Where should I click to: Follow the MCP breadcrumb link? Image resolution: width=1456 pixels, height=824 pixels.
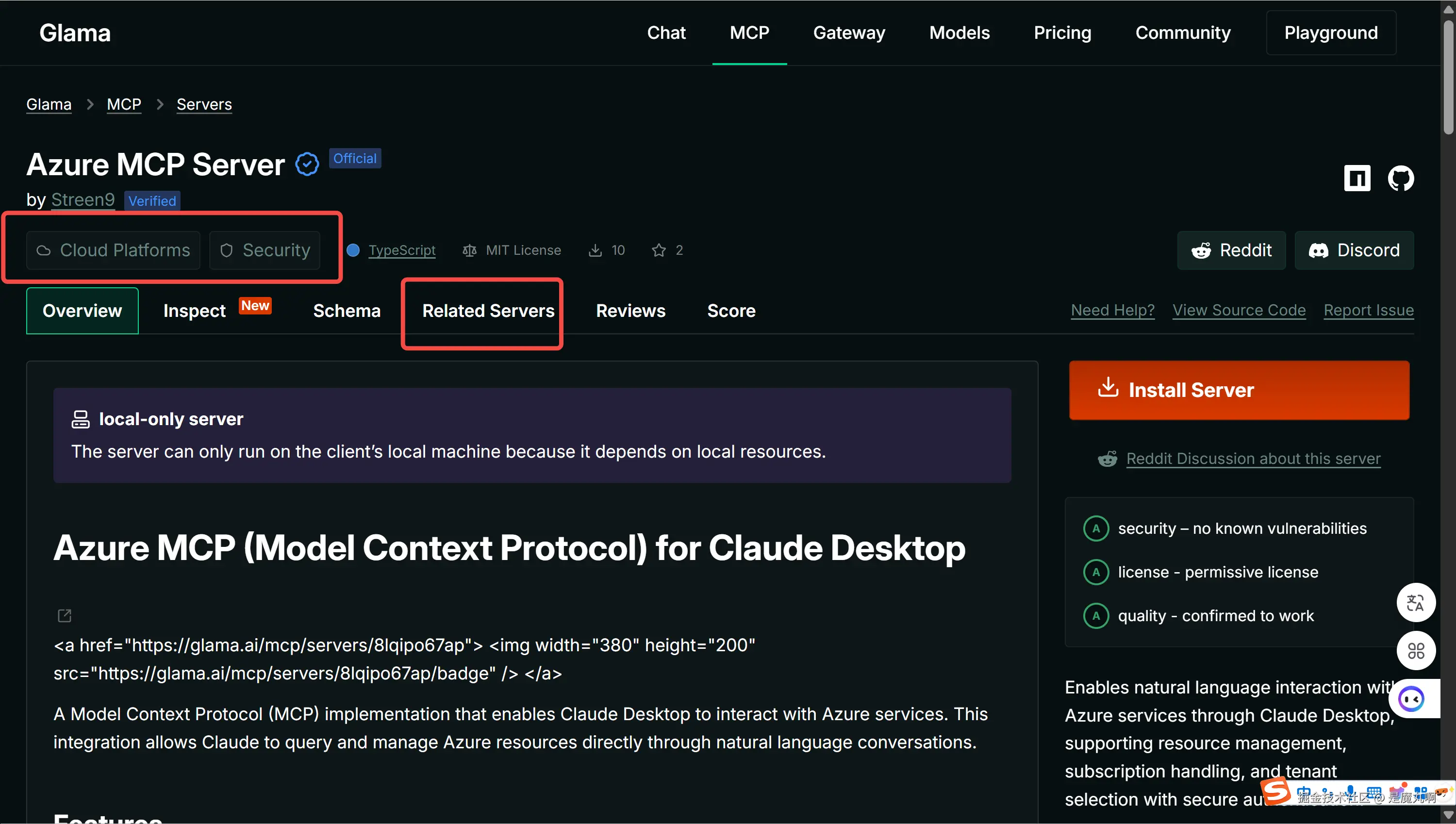click(124, 104)
